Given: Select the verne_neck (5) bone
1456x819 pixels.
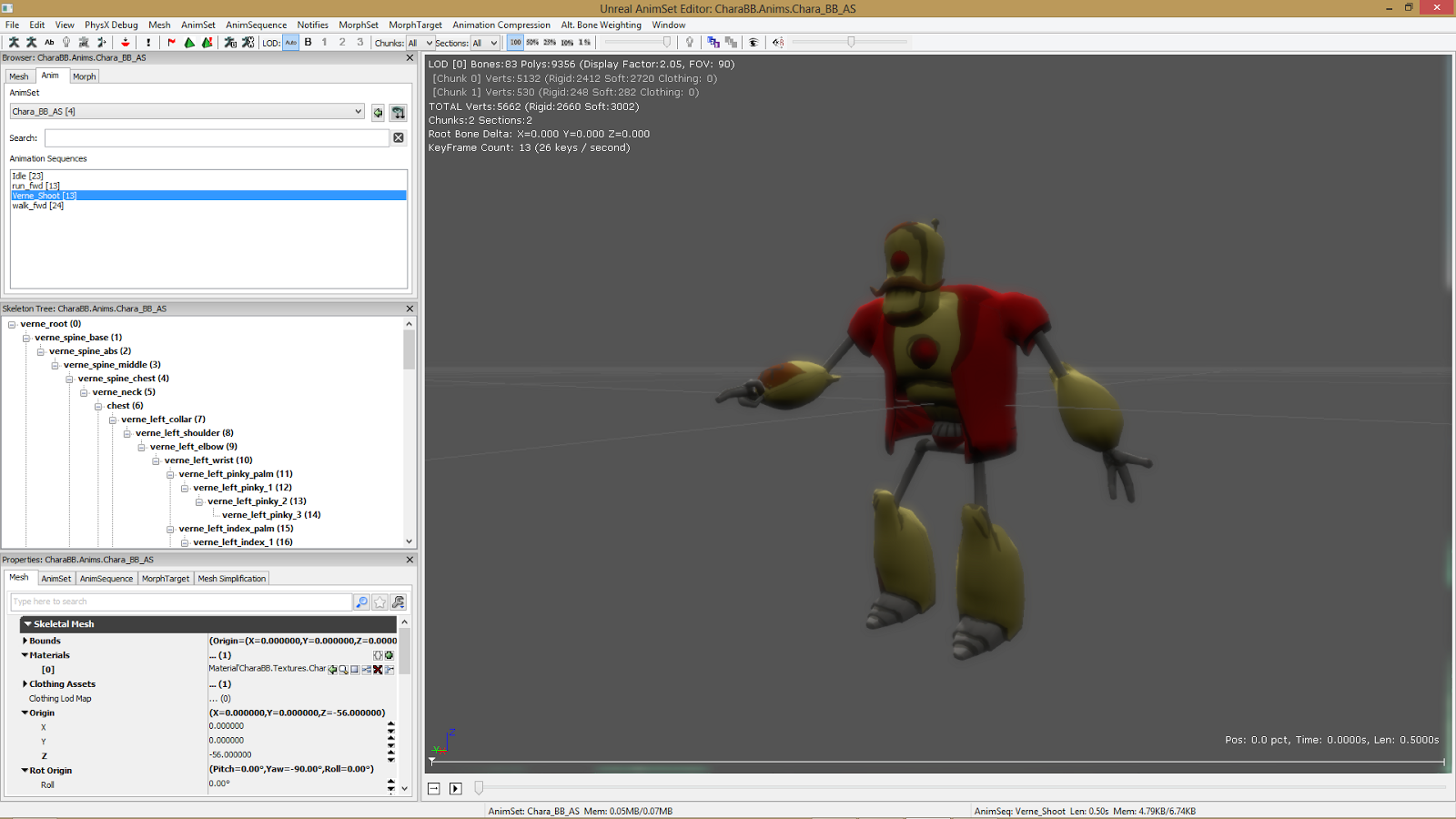Looking at the screenshot, I should pos(124,392).
